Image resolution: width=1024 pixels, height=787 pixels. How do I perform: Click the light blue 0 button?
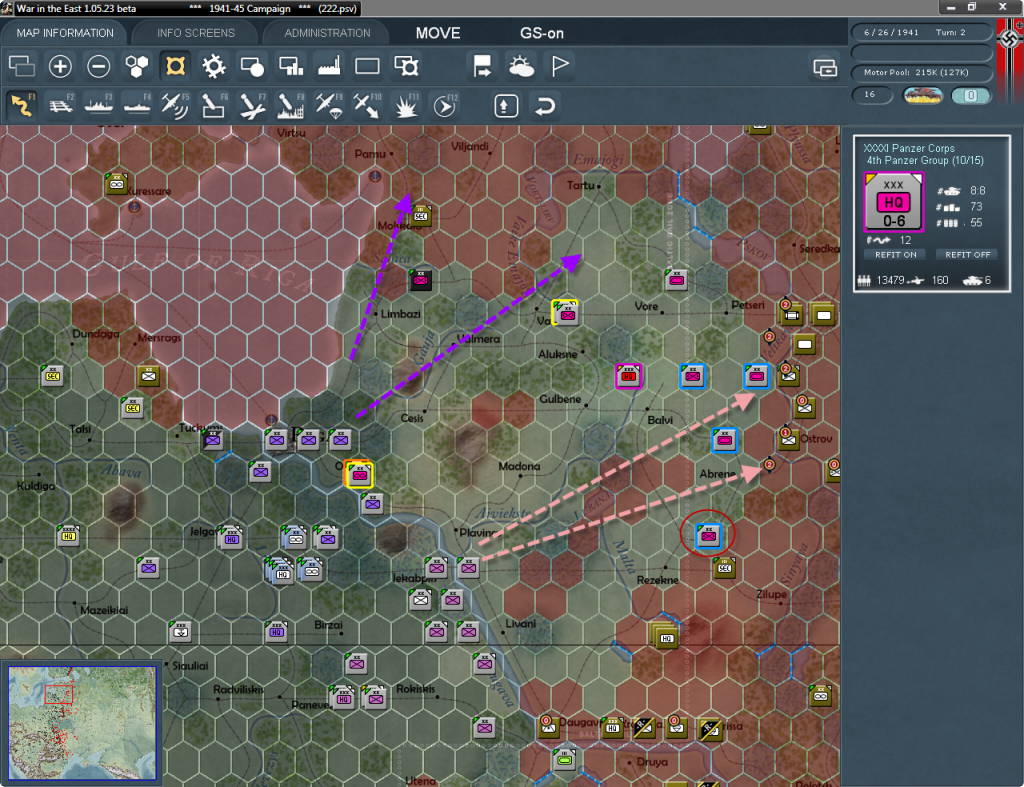pyautogui.click(x=970, y=95)
